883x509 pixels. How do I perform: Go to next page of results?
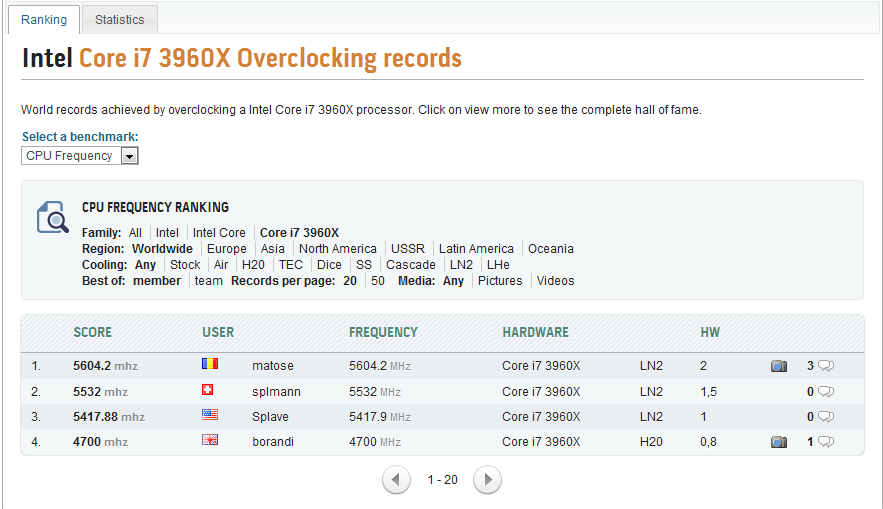[x=487, y=480]
